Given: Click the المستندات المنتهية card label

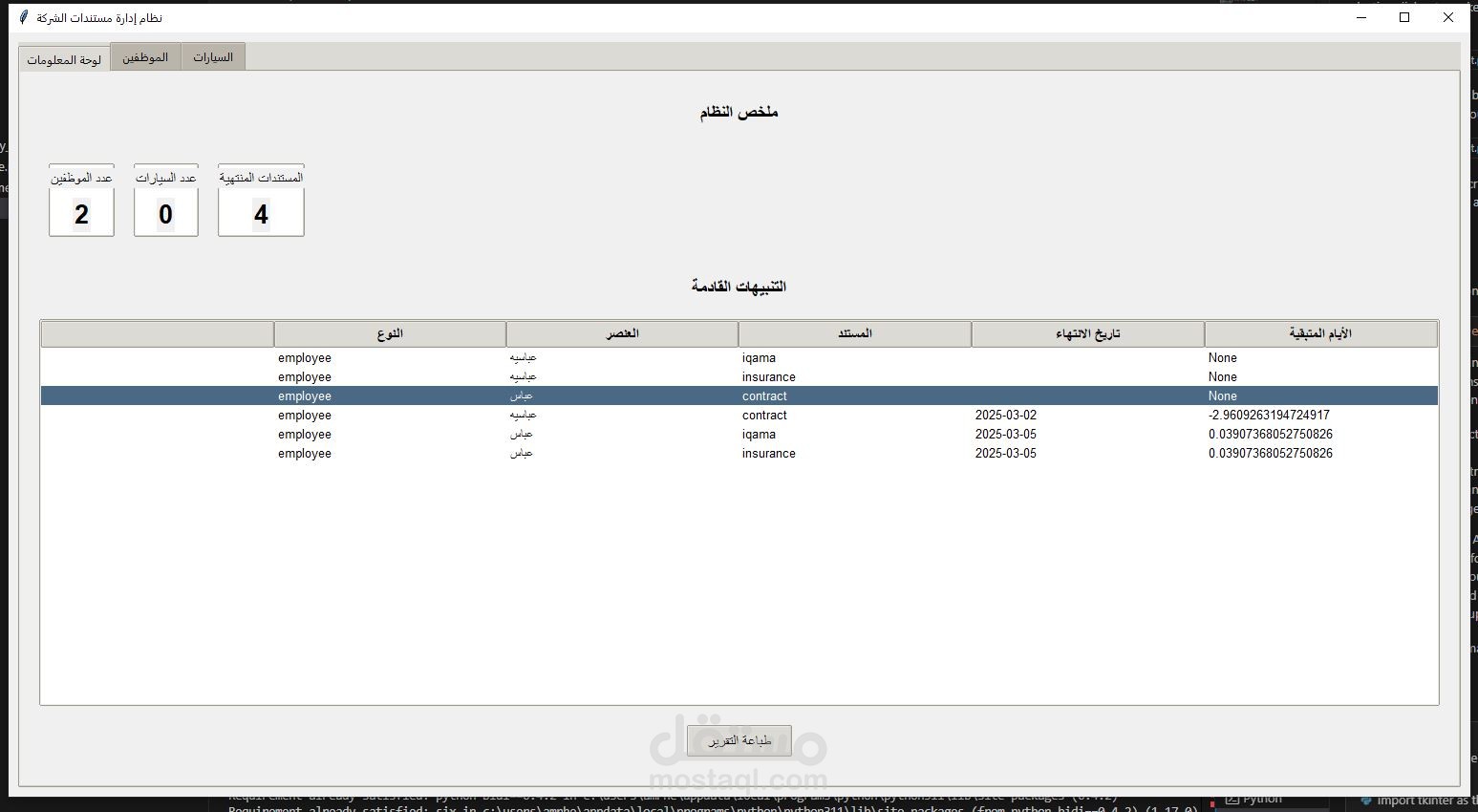Looking at the screenshot, I should tap(261, 178).
